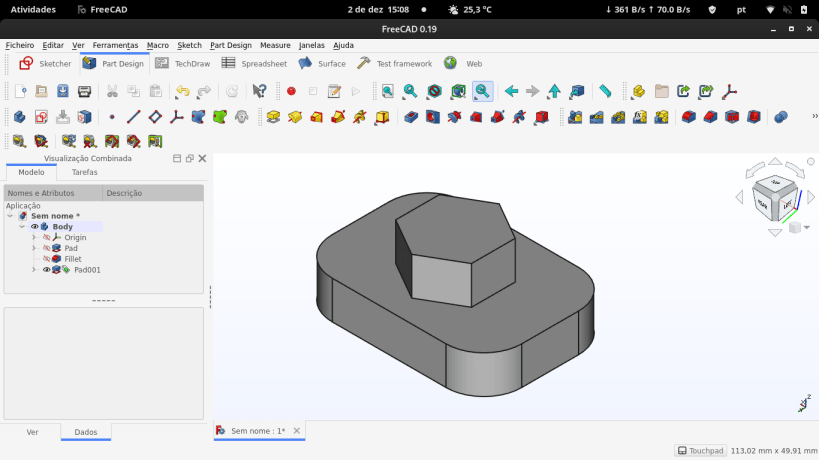Select the Fillet item in model tree
819x460 pixels.
[x=73, y=259]
